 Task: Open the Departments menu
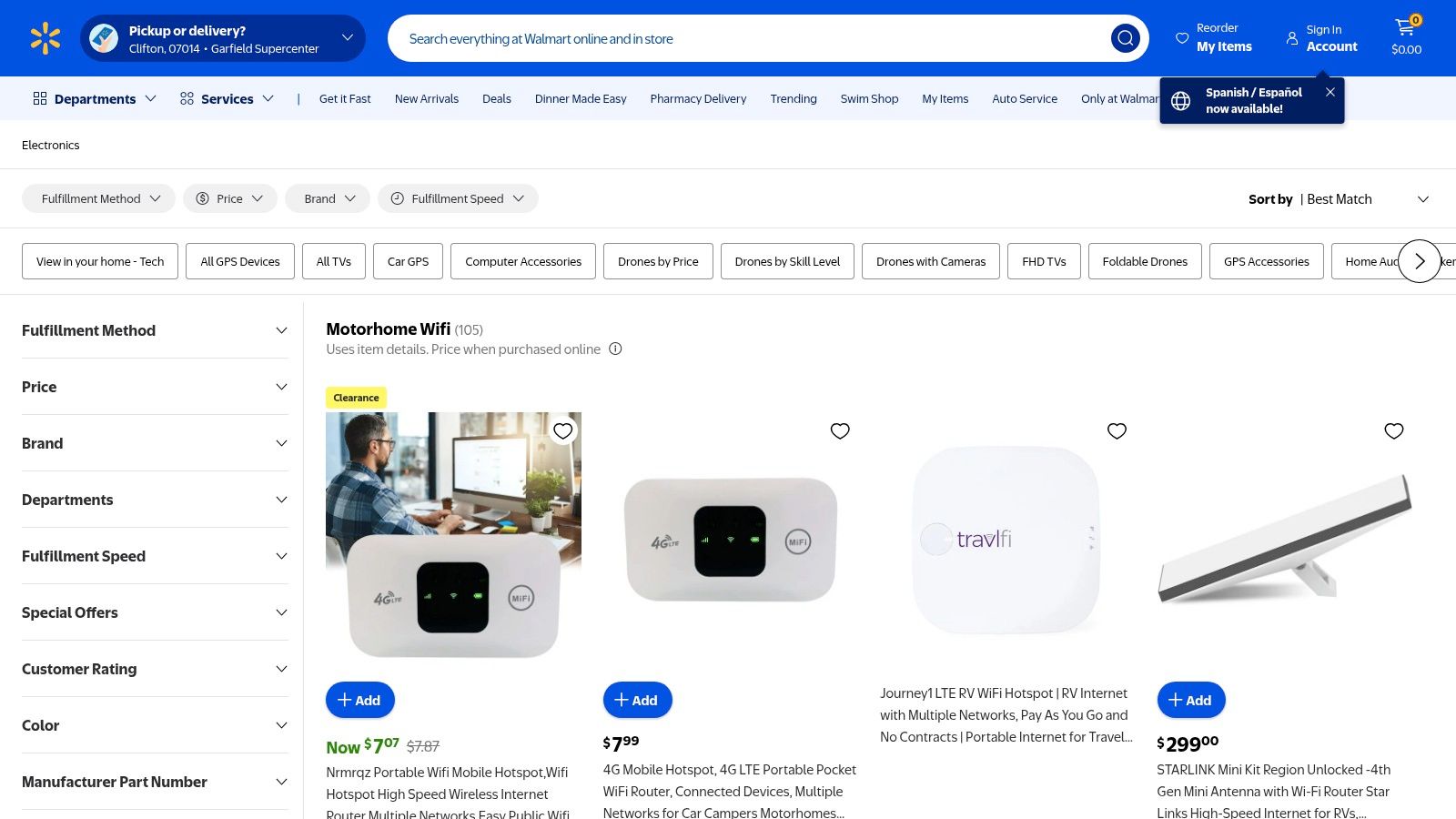click(95, 98)
